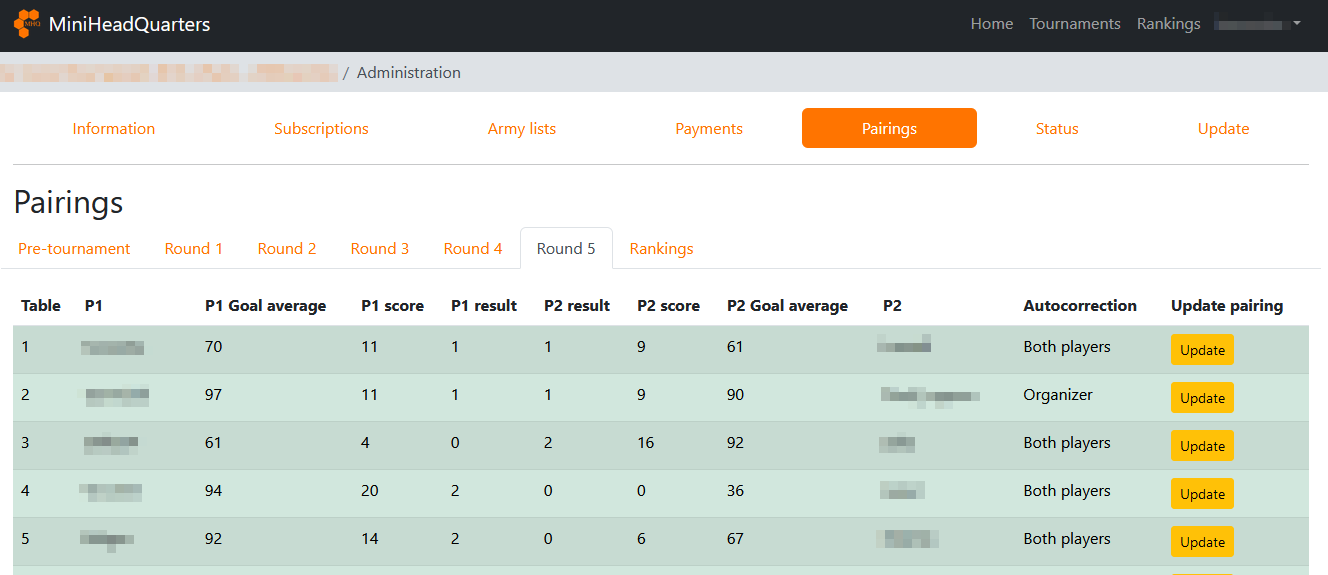
Task: Select the Pre-tournament pairings tab
Action: point(74,249)
